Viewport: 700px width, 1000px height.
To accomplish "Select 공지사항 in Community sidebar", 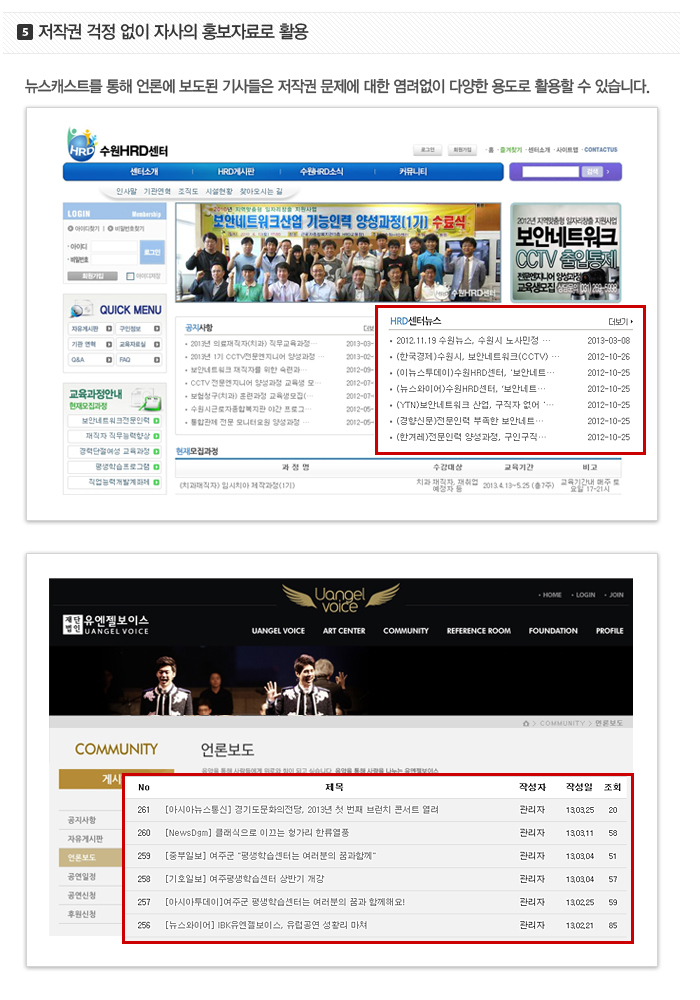I will [82, 820].
